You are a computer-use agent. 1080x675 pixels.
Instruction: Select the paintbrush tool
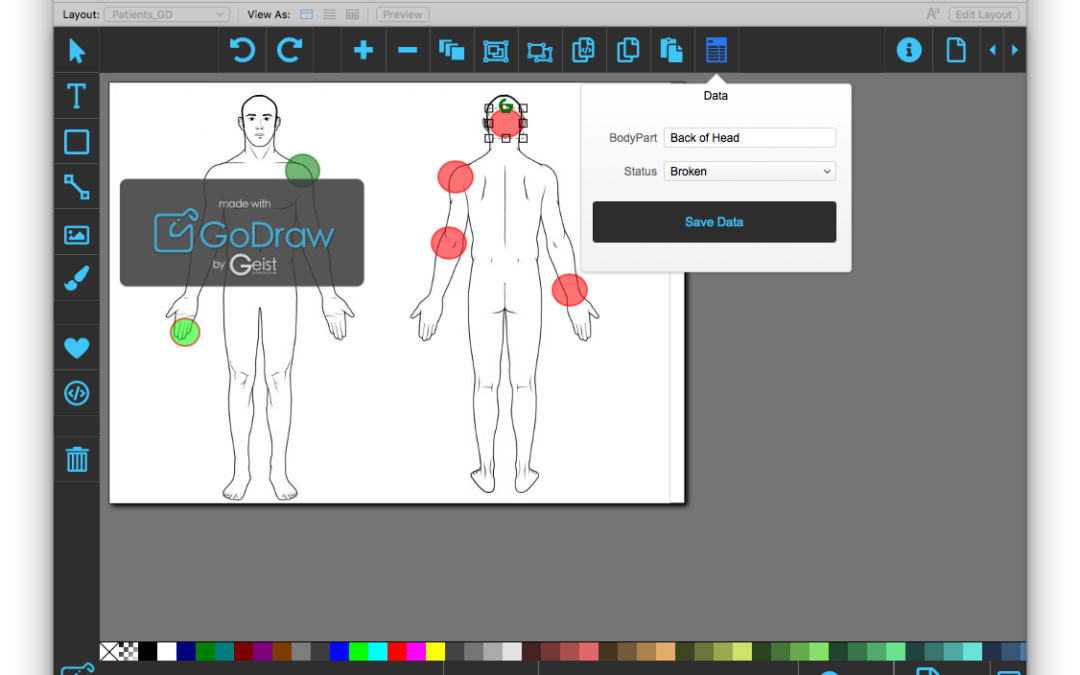click(76, 279)
